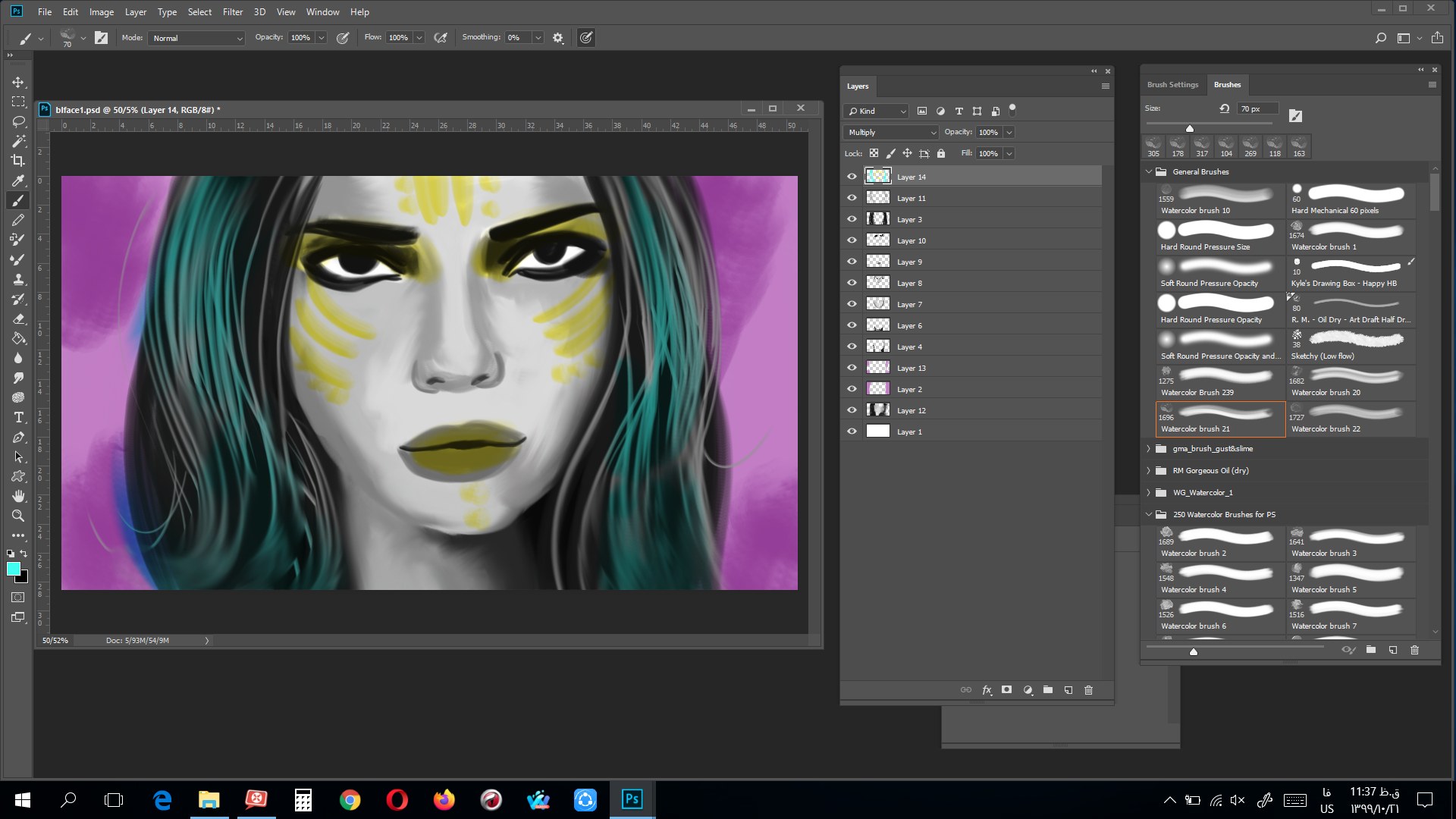Select the Horizontal Type tool
The width and height of the screenshot is (1456, 819).
[x=18, y=417]
